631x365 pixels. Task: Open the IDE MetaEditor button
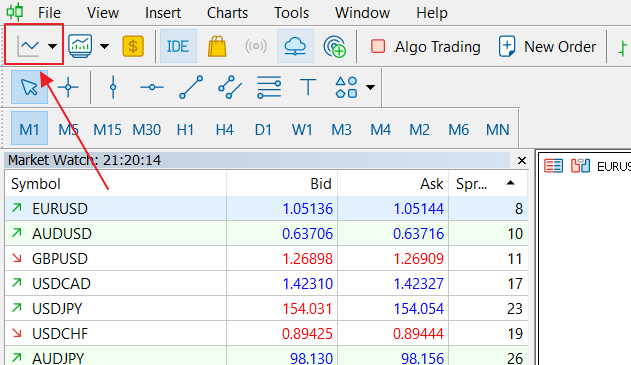point(178,46)
